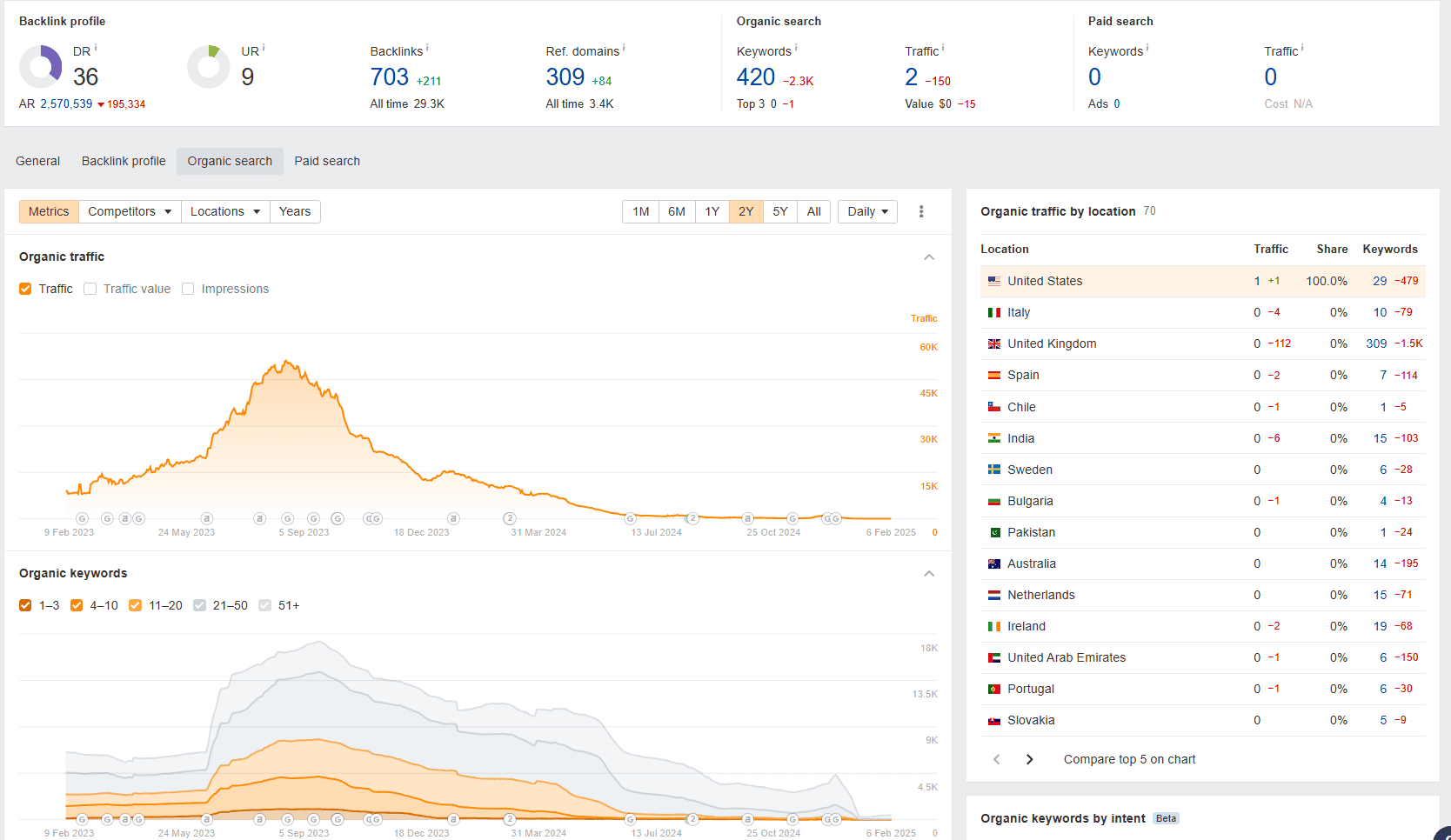Toggle the 4–10 keyword position swatch

point(77,605)
